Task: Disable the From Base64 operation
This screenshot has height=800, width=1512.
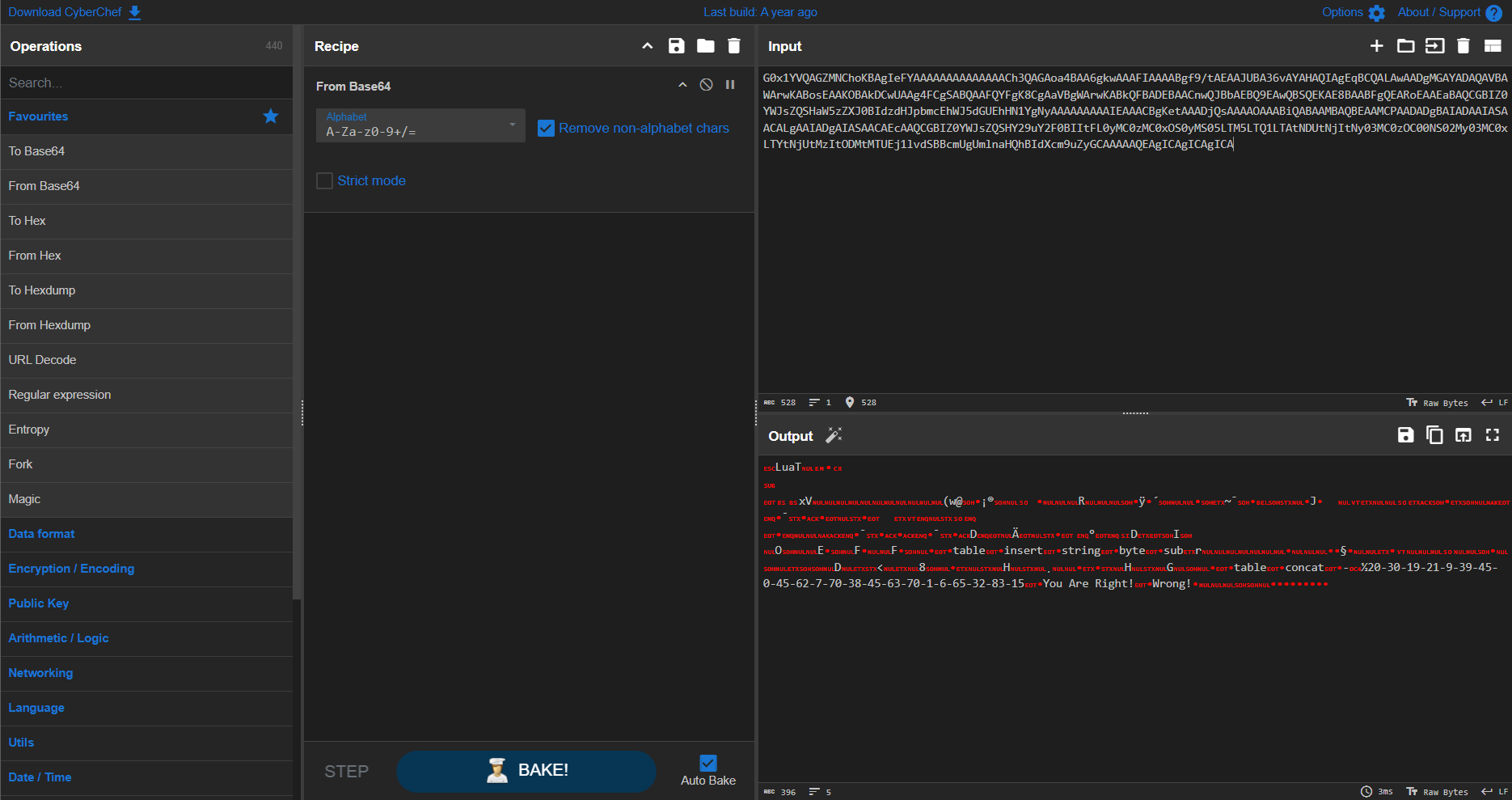Action: (x=707, y=85)
